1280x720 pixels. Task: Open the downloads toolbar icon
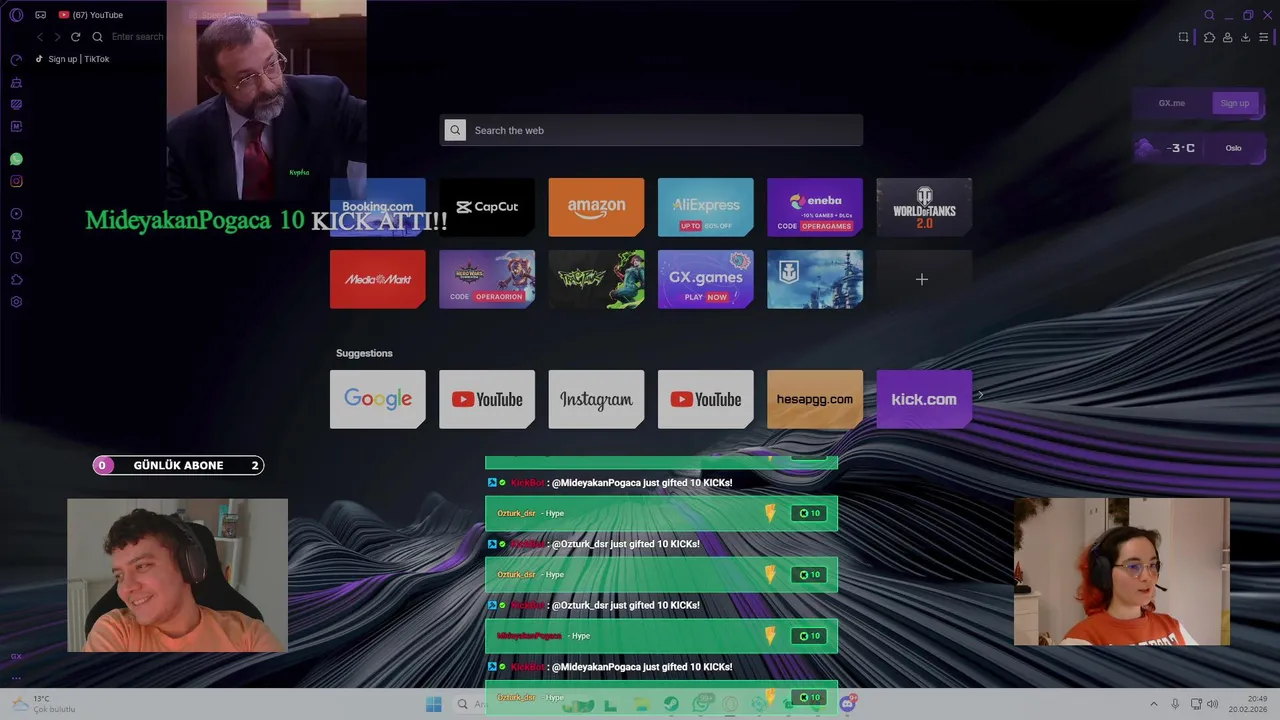click(1245, 37)
